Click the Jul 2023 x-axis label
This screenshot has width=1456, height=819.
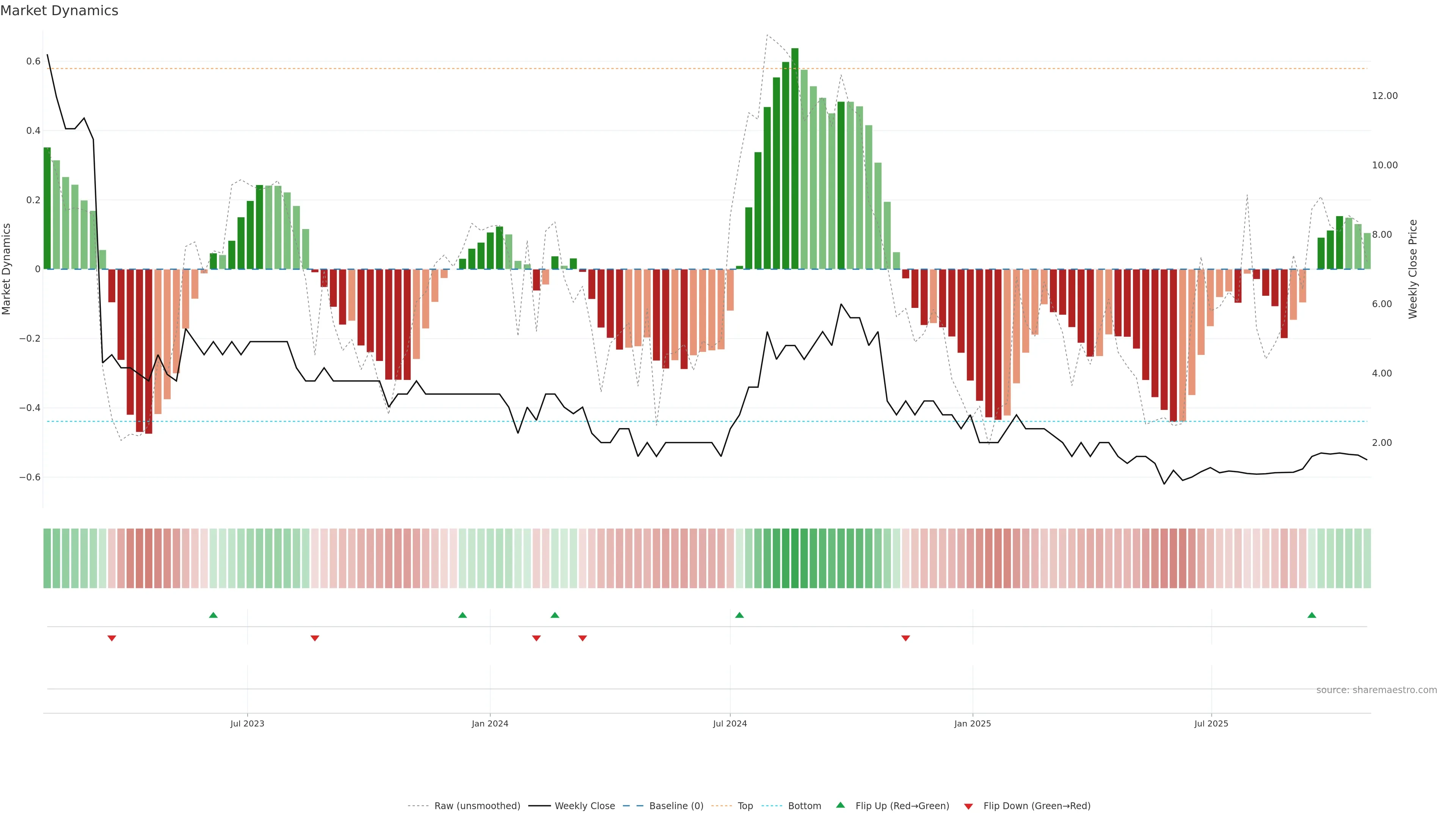tap(247, 723)
